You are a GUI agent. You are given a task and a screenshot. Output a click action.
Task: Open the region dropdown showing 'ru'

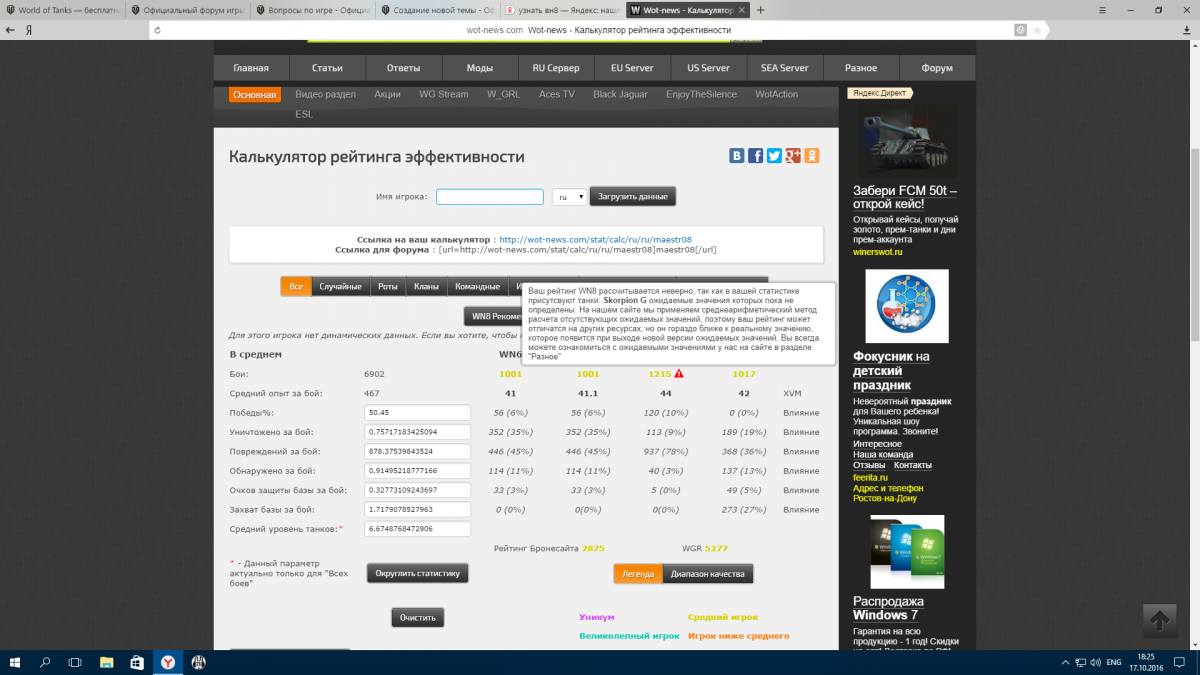(x=569, y=197)
